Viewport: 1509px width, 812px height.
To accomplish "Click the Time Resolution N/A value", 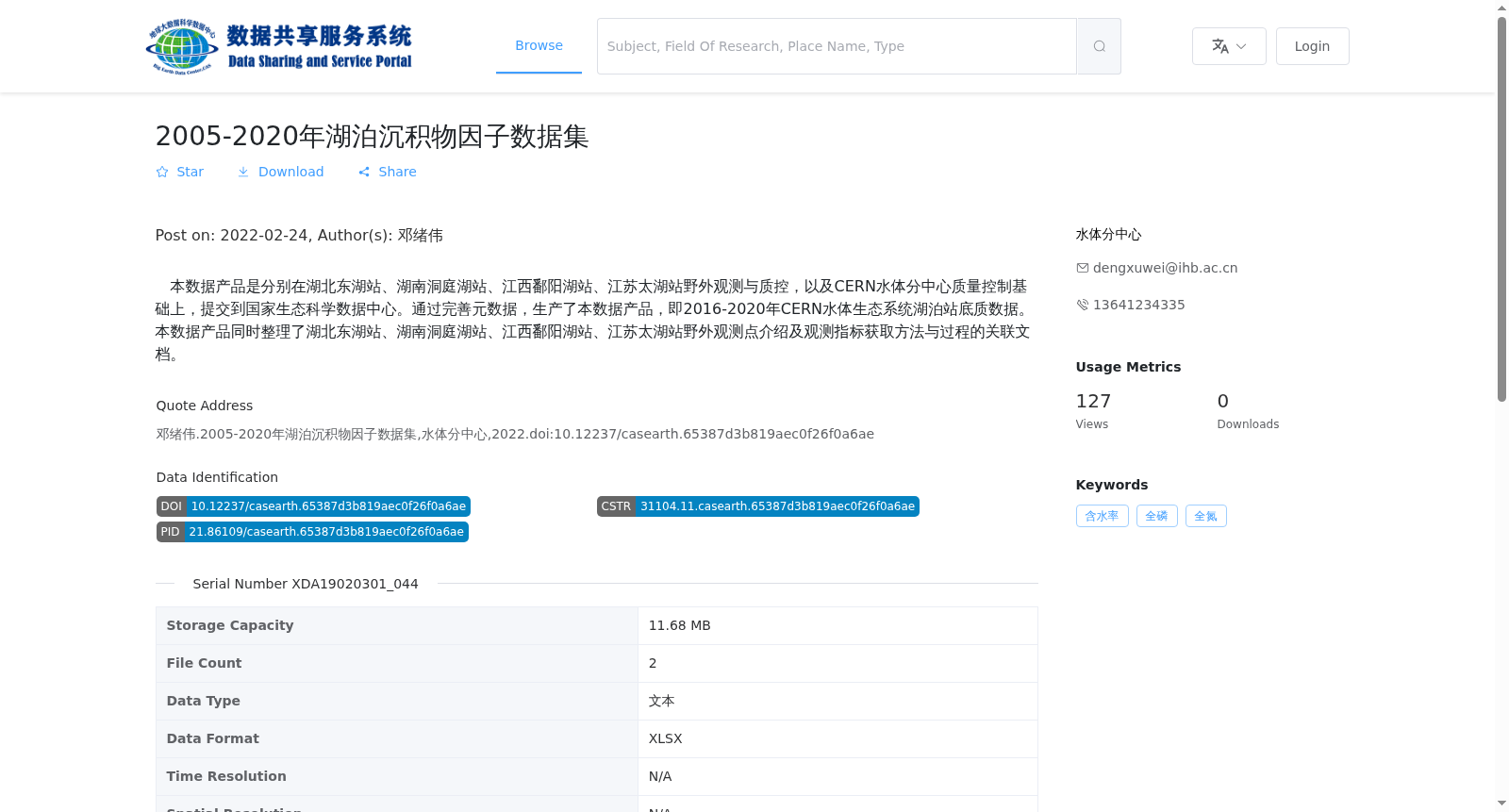I will [x=660, y=776].
